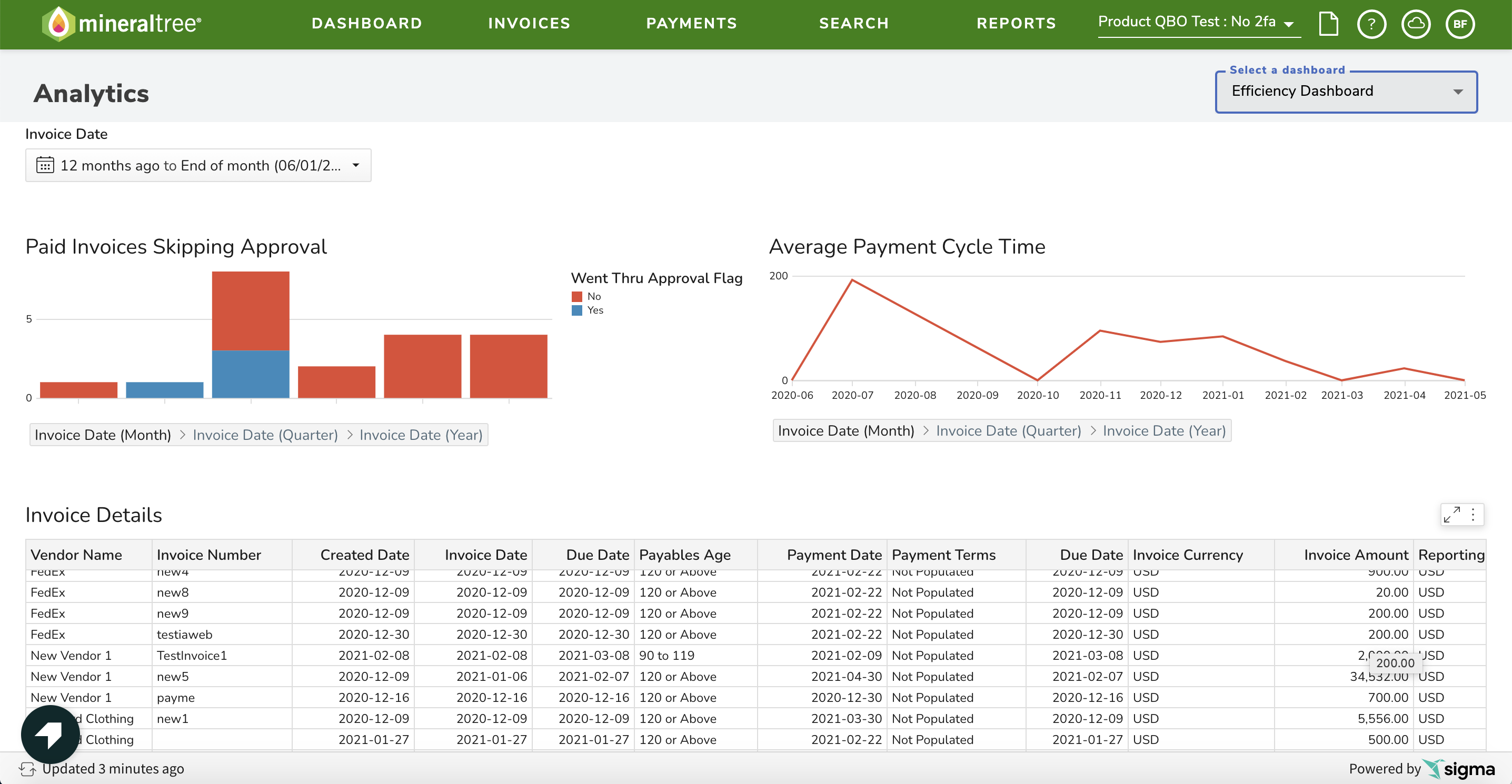Open the BF user profile avatar

[x=1460, y=24]
